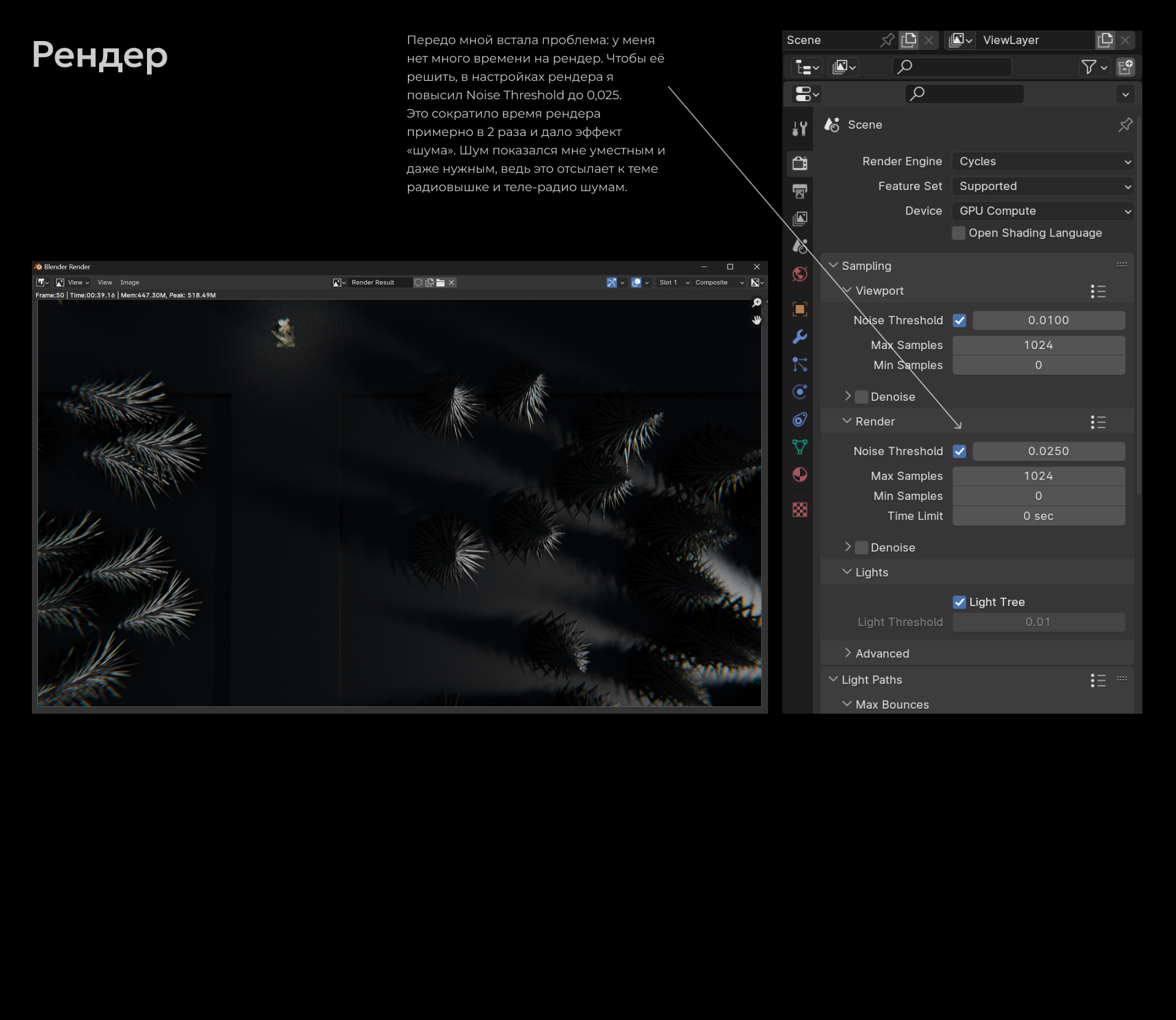Screen dimensions: 1176x1020
Task: Open the Tool settings tab icon
Action: [x=800, y=128]
